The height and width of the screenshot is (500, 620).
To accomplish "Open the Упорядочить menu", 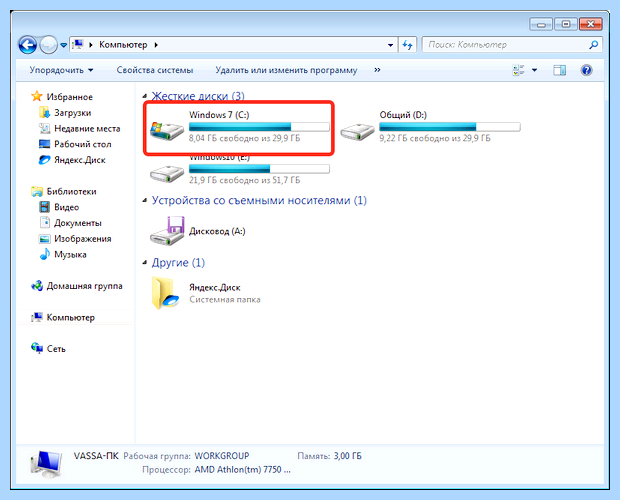I will tap(61, 70).
